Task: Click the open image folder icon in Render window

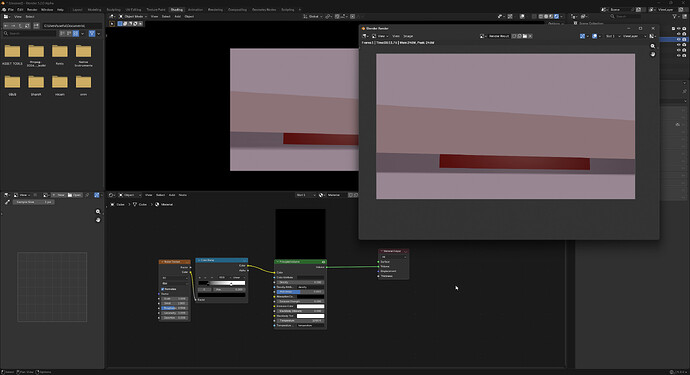Action: click(x=525, y=36)
